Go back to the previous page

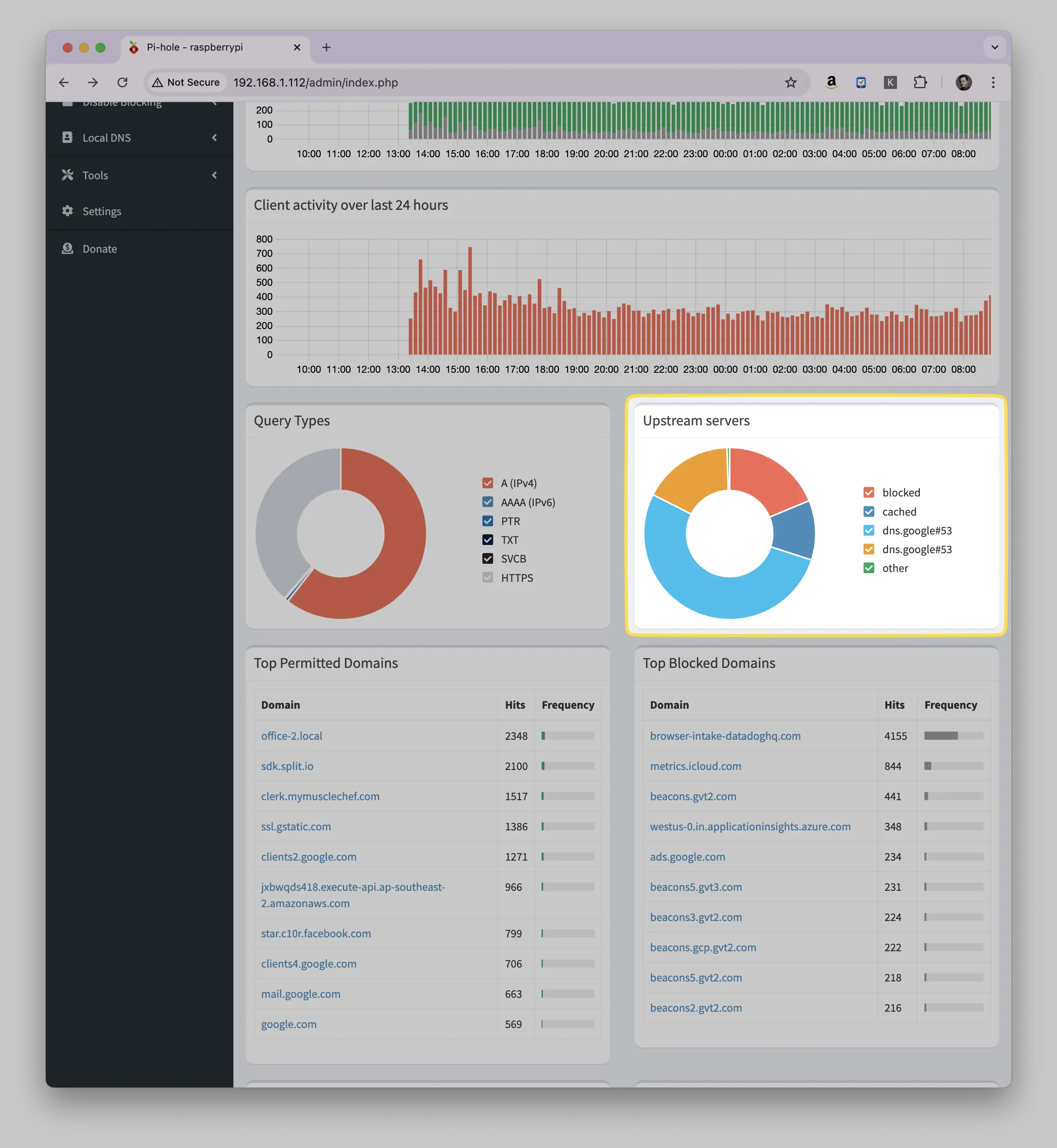(64, 82)
